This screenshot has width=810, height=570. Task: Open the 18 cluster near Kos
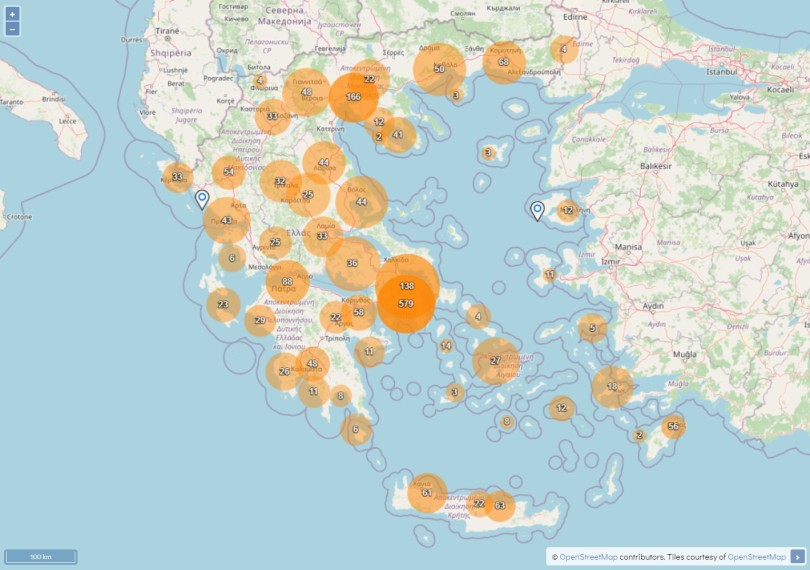click(x=612, y=387)
